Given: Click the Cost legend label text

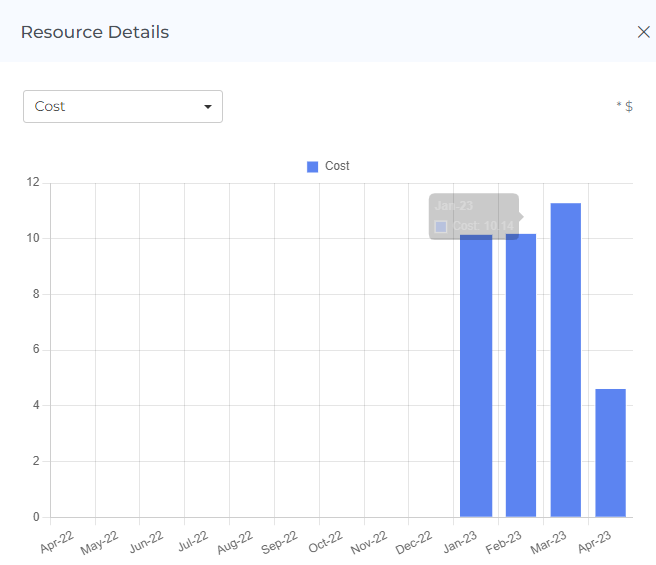Looking at the screenshot, I should tap(337, 166).
